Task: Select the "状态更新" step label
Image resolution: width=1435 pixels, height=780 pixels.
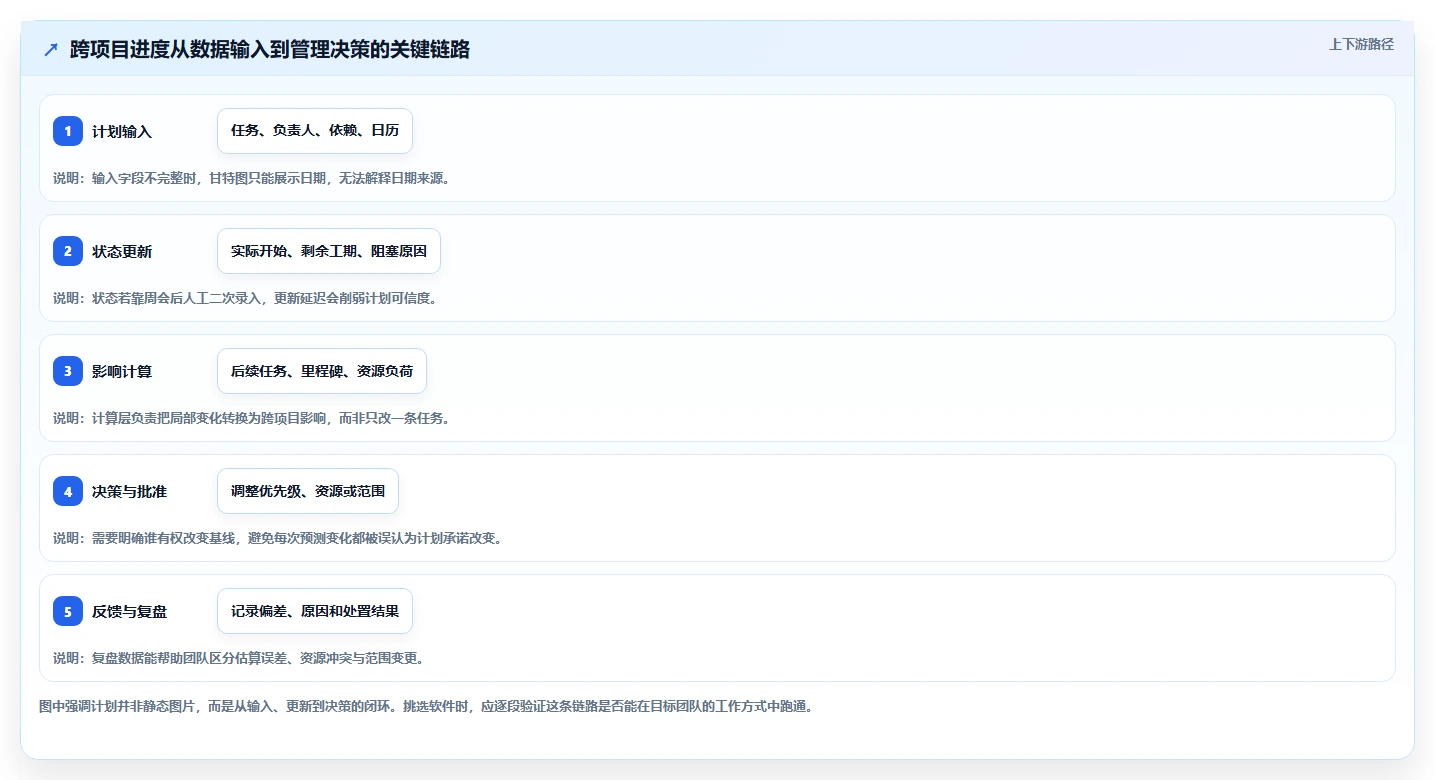Action: tap(122, 252)
